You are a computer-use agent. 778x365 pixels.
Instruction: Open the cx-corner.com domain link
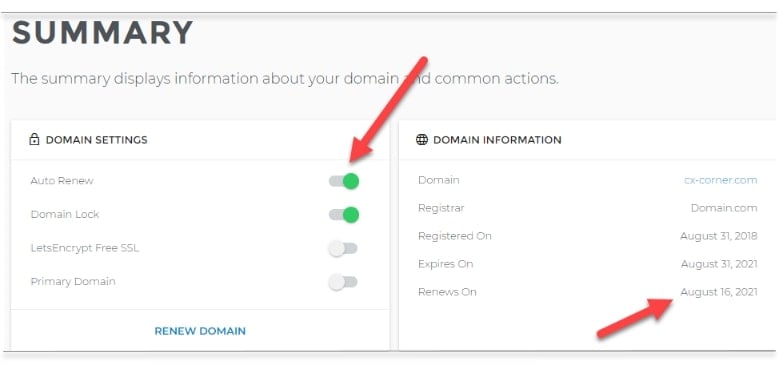720,180
